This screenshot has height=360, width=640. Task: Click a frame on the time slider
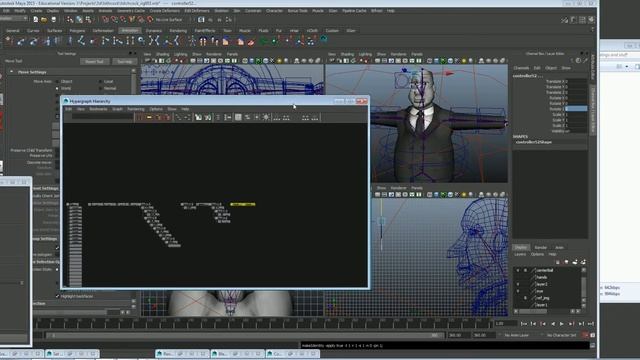click(263, 324)
